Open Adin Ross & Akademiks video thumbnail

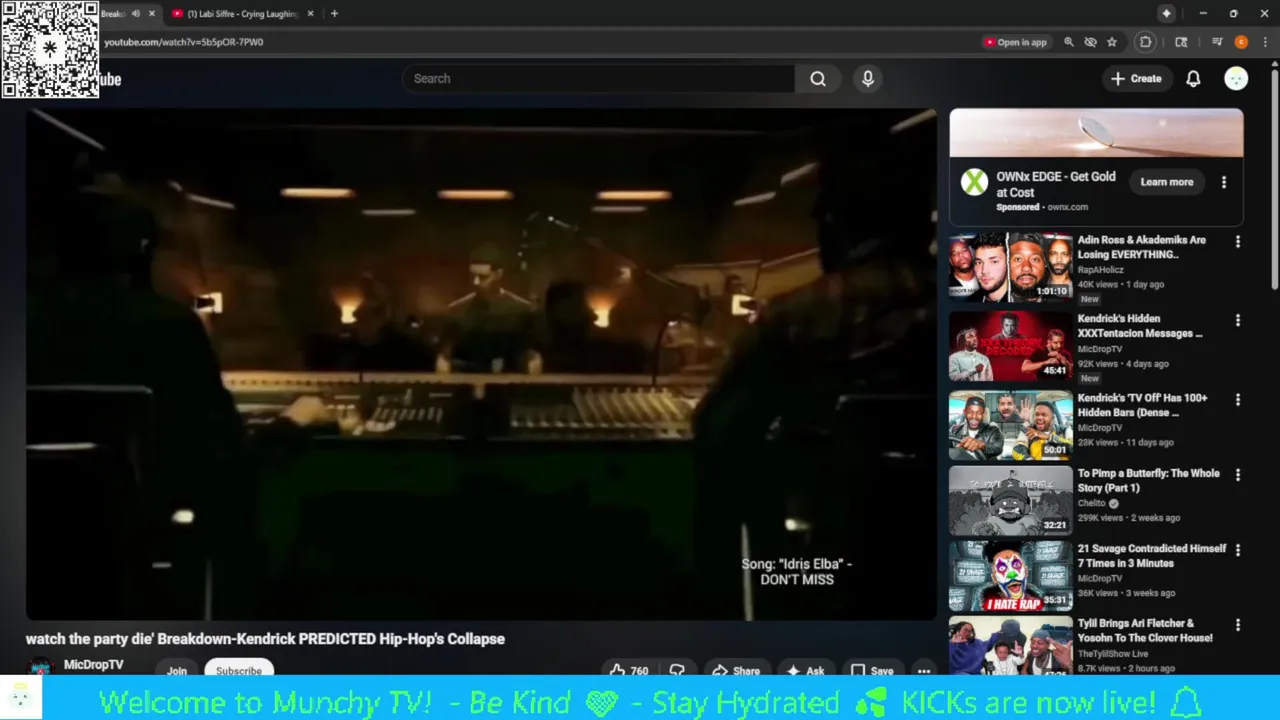coord(1010,267)
